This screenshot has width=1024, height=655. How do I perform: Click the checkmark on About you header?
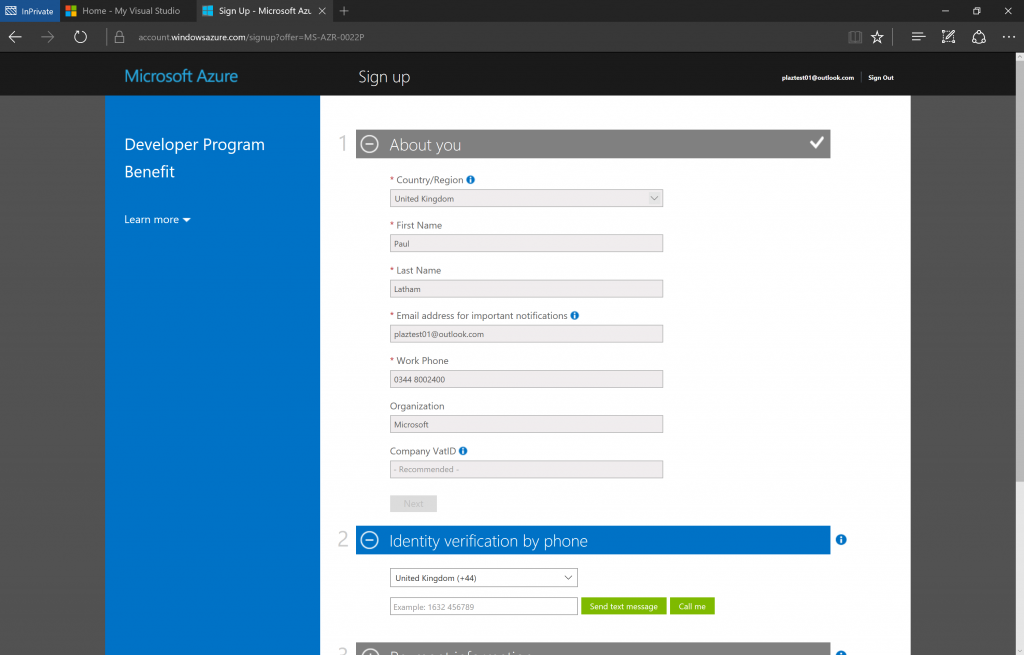click(x=816, y=142)
